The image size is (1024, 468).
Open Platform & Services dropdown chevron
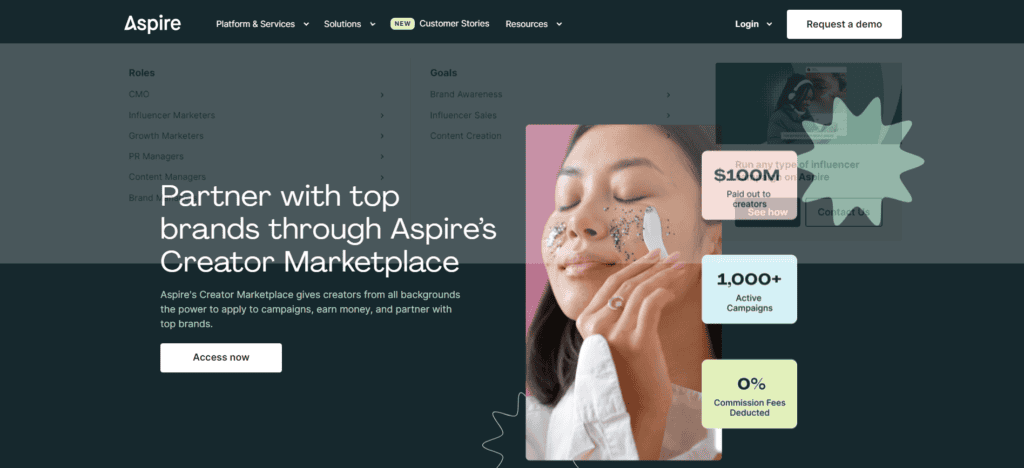tap(306, 24)
